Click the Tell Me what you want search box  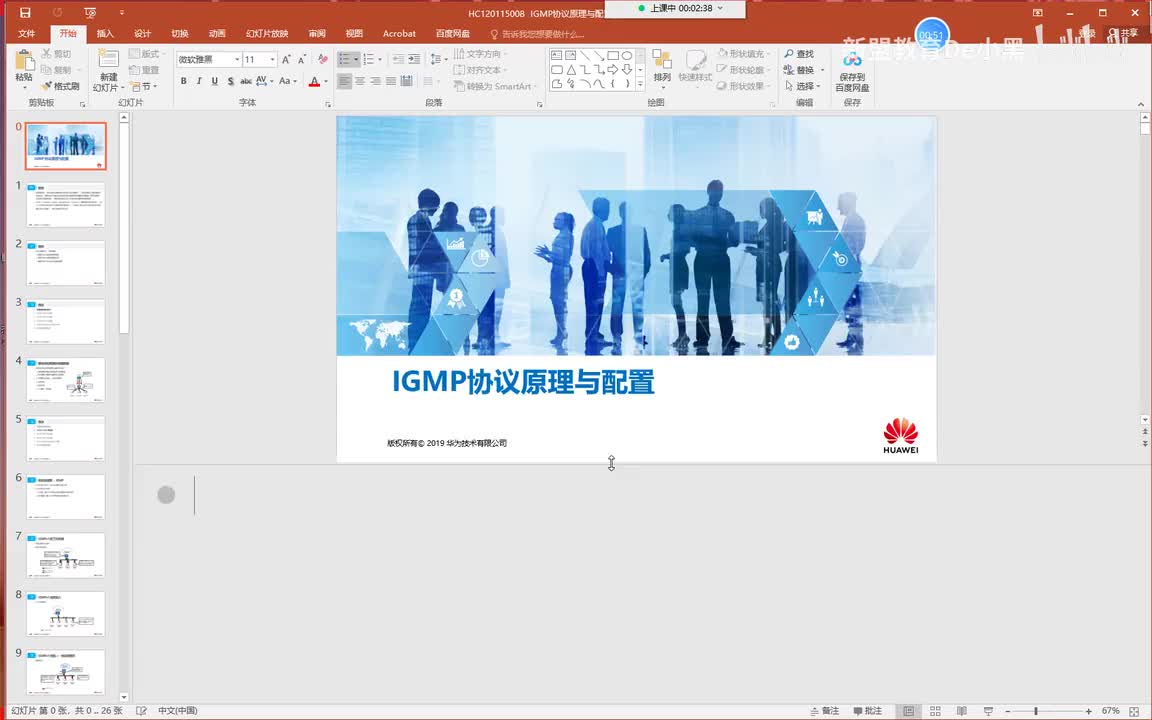coord(537,34)
